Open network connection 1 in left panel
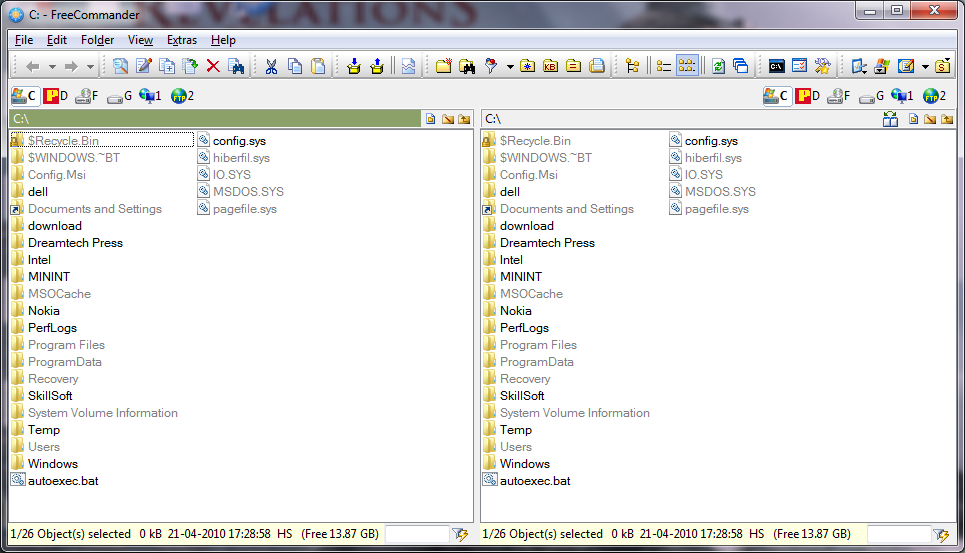965x553 pixels. tap(150, 96)
